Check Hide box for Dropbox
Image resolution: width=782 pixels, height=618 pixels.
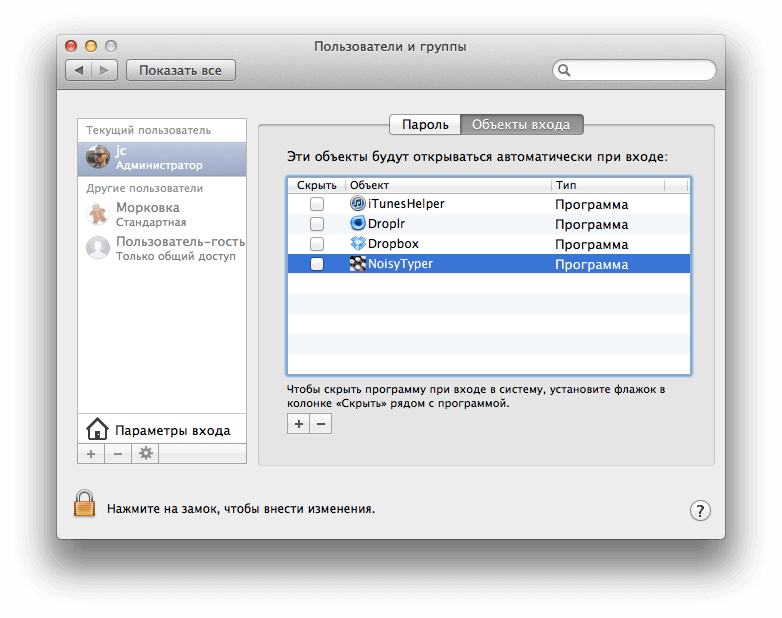(317, 243)
